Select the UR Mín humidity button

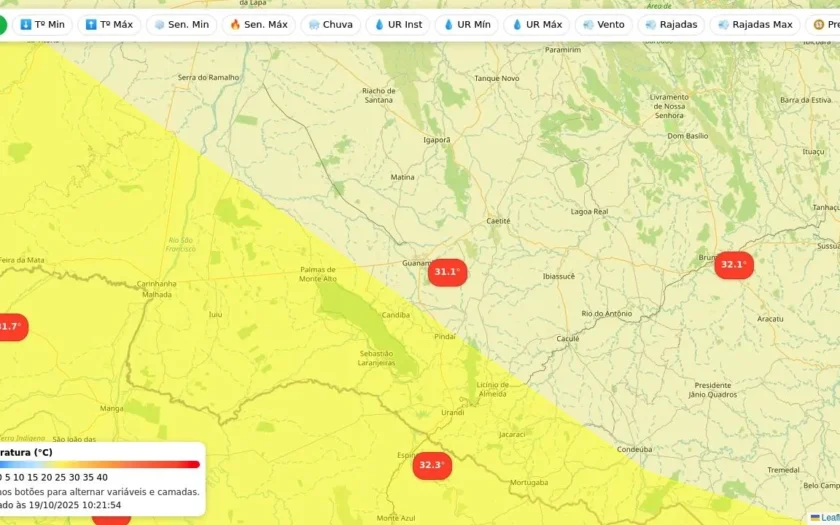click(x=467, y=25)
